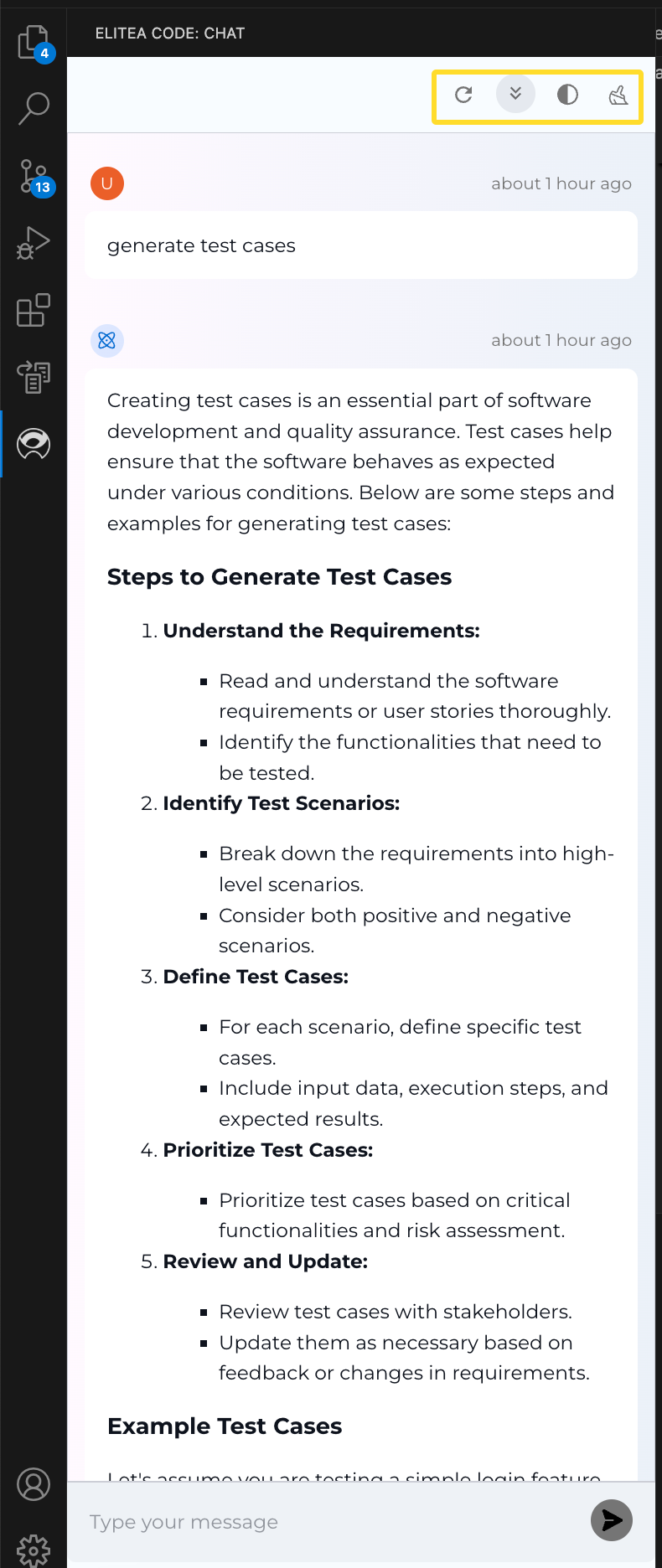This screenshot has height=1568, width=662.
Task: Open the Remote Explorer sidebar icon
Action: coord(34,377)
